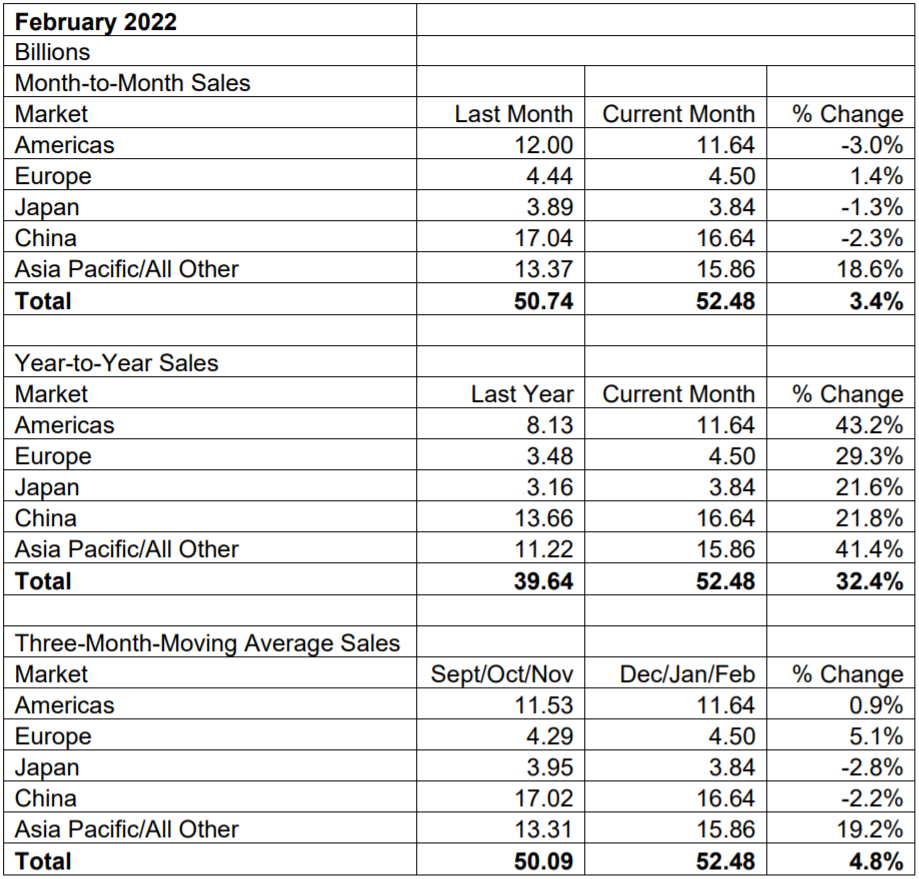Select the "Dec/Jan/Feb" column header

686,674
